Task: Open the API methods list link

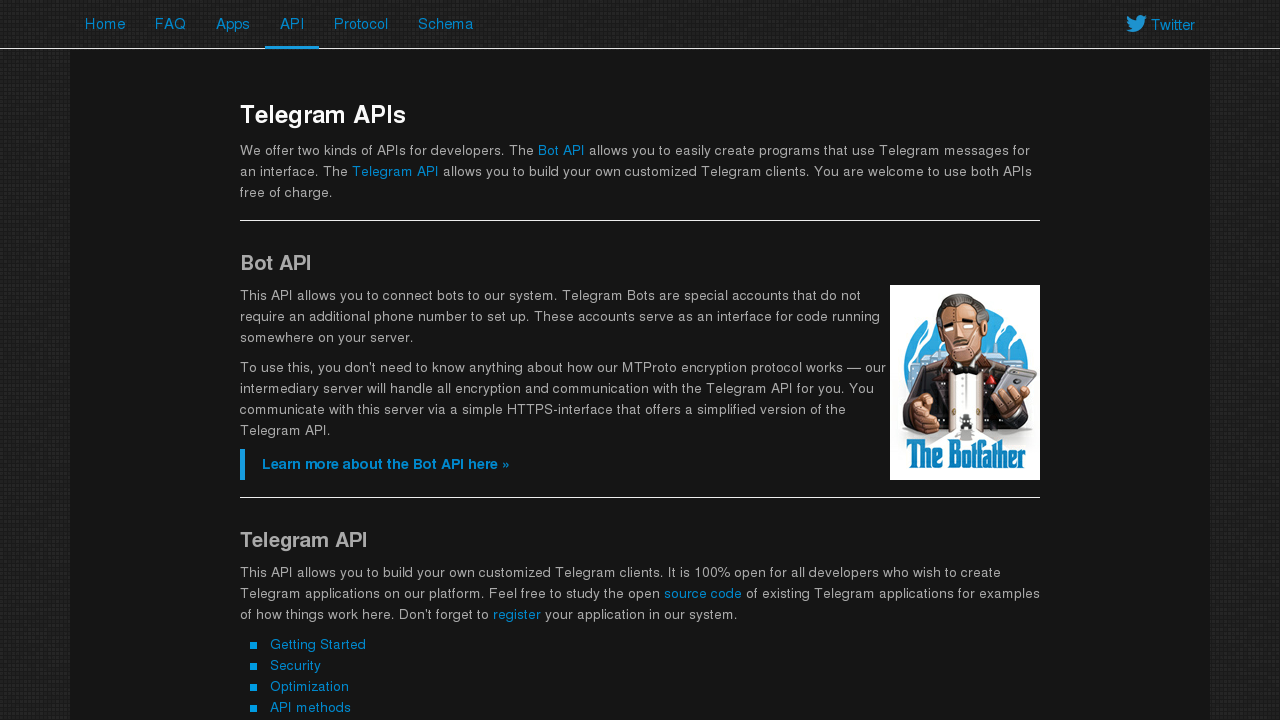Action: click(x=310, y=708)
